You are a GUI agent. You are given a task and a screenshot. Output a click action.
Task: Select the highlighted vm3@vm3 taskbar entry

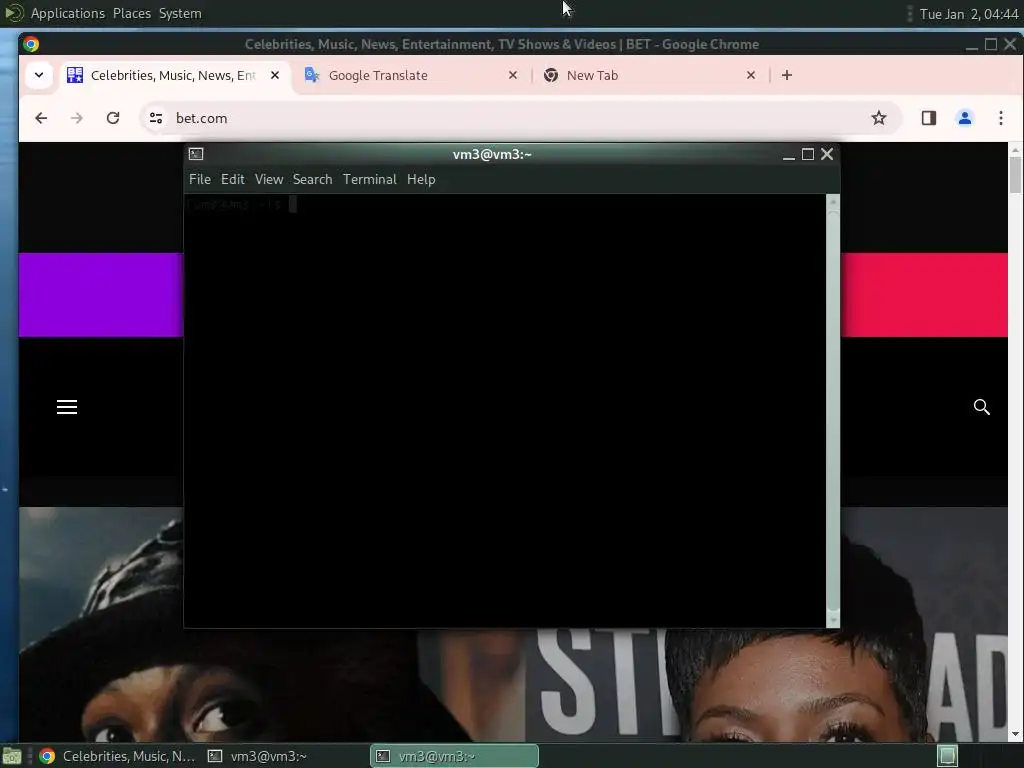[455, 756]
